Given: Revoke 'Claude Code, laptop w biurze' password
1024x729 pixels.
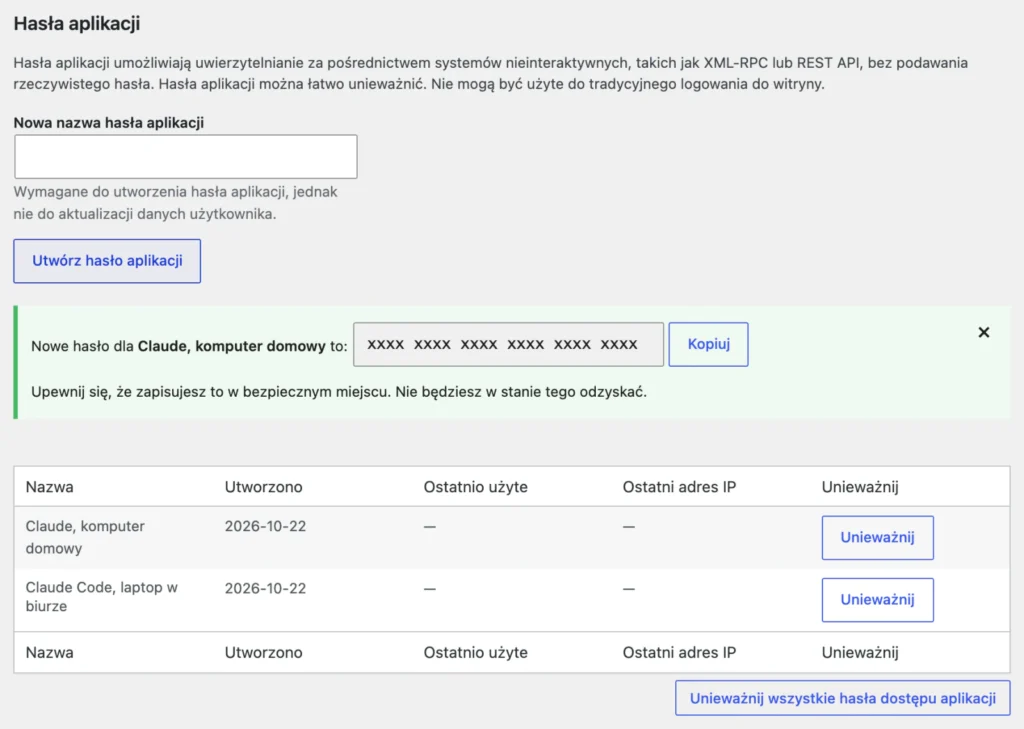Looking at the screenshot, I should pos(878,600).
